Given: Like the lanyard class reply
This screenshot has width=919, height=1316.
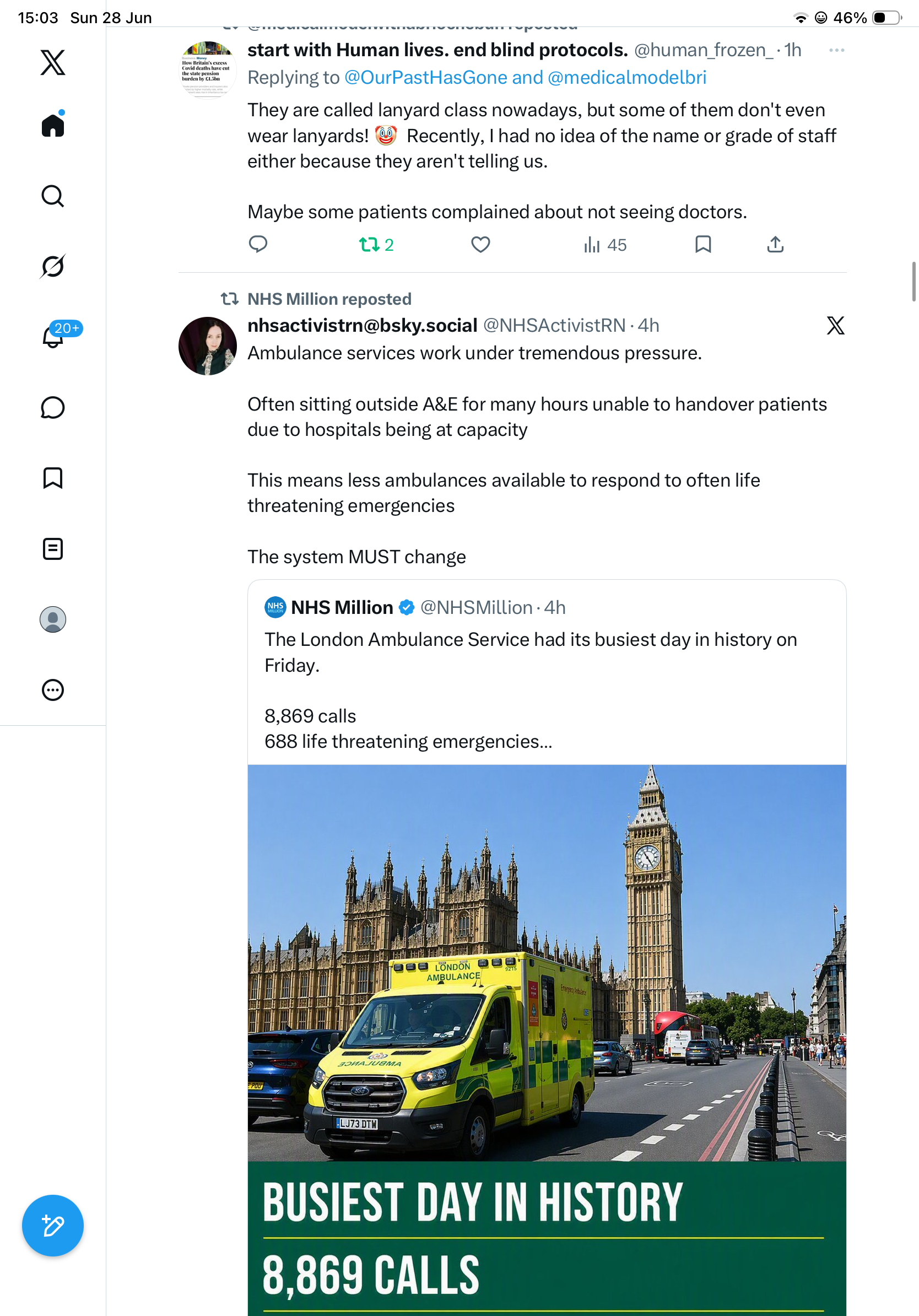Looking at the screenshot, I should click(480, 245).
